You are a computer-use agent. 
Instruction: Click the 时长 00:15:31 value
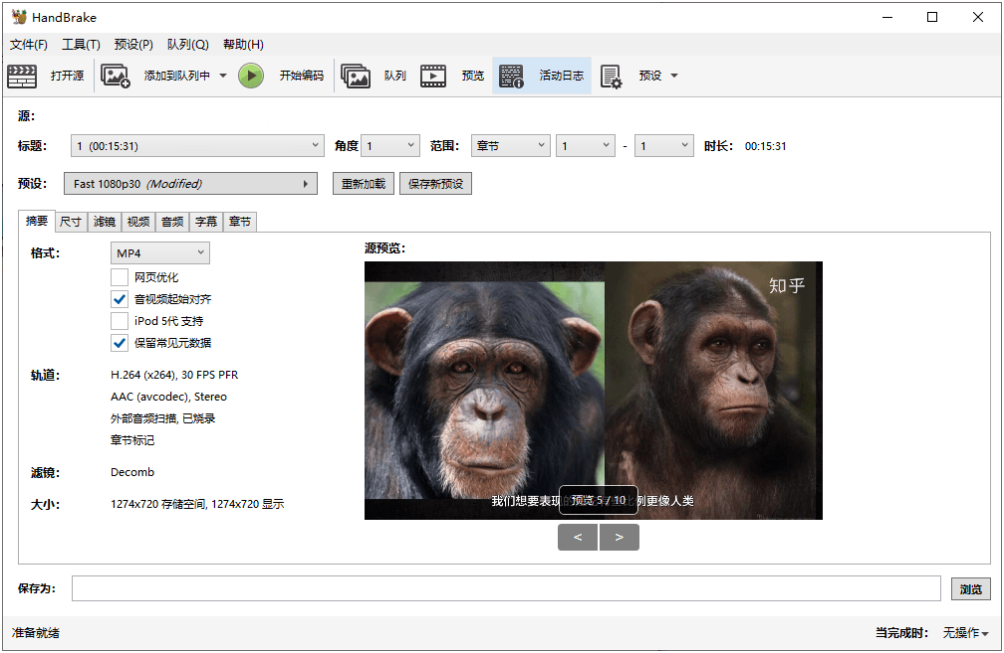765,146
